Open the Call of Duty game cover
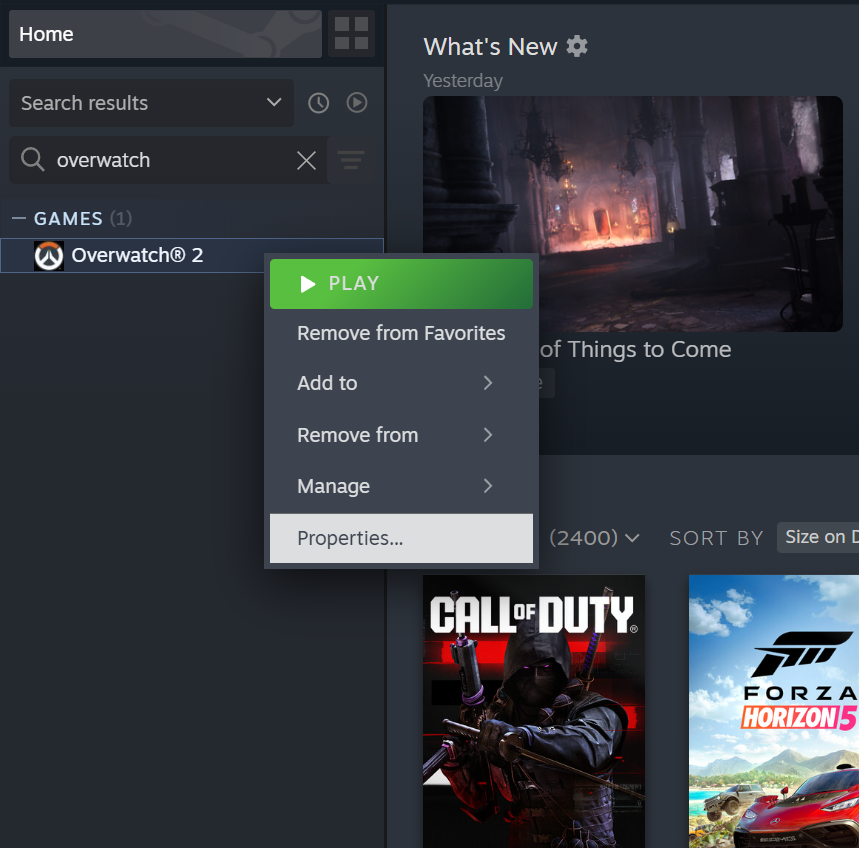The image size is (859, 848). pyautogui.click(x=534, y=711)
